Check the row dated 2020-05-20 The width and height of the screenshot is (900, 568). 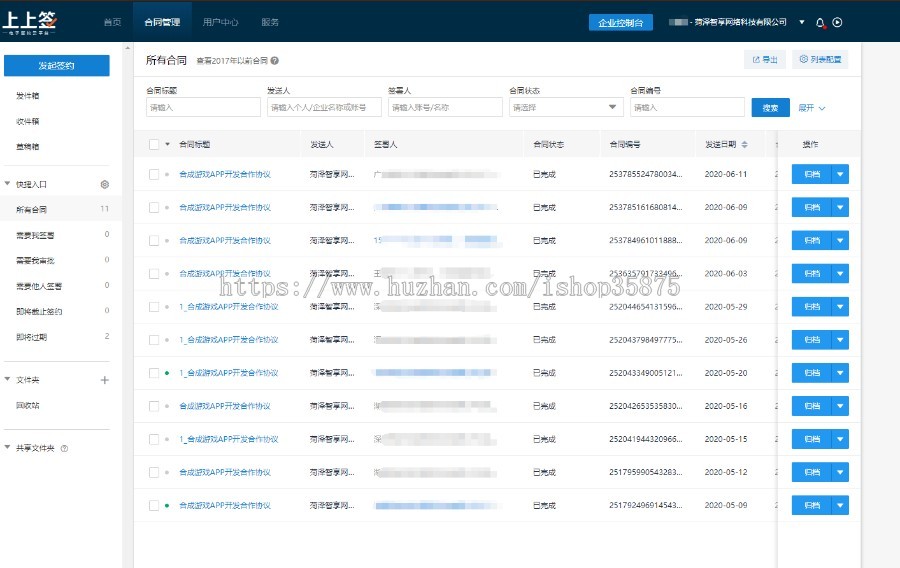[154, 373]
